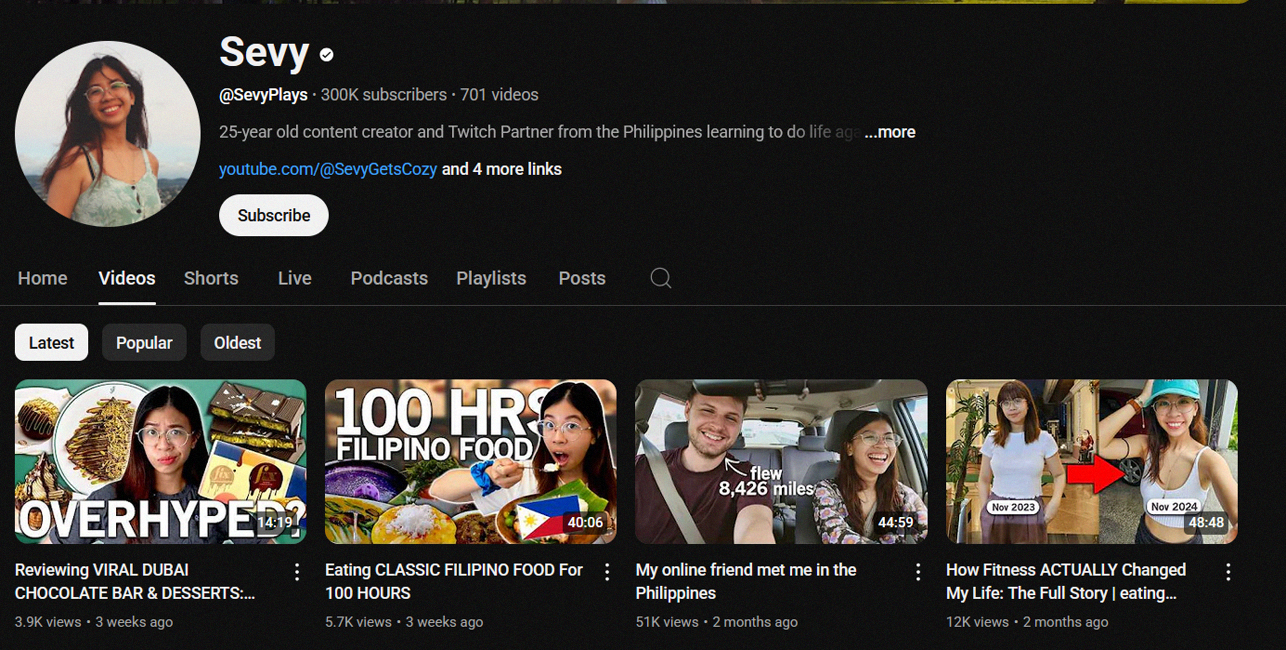Click the '701 videos' count
This screenshot has width=1286, height=650.
[499, 95]
